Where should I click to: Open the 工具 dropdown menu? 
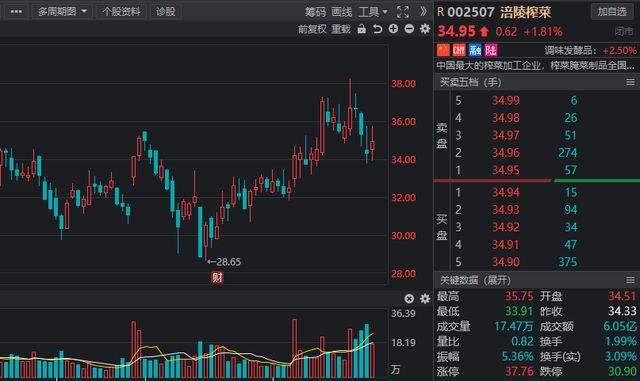coord(373,12)
